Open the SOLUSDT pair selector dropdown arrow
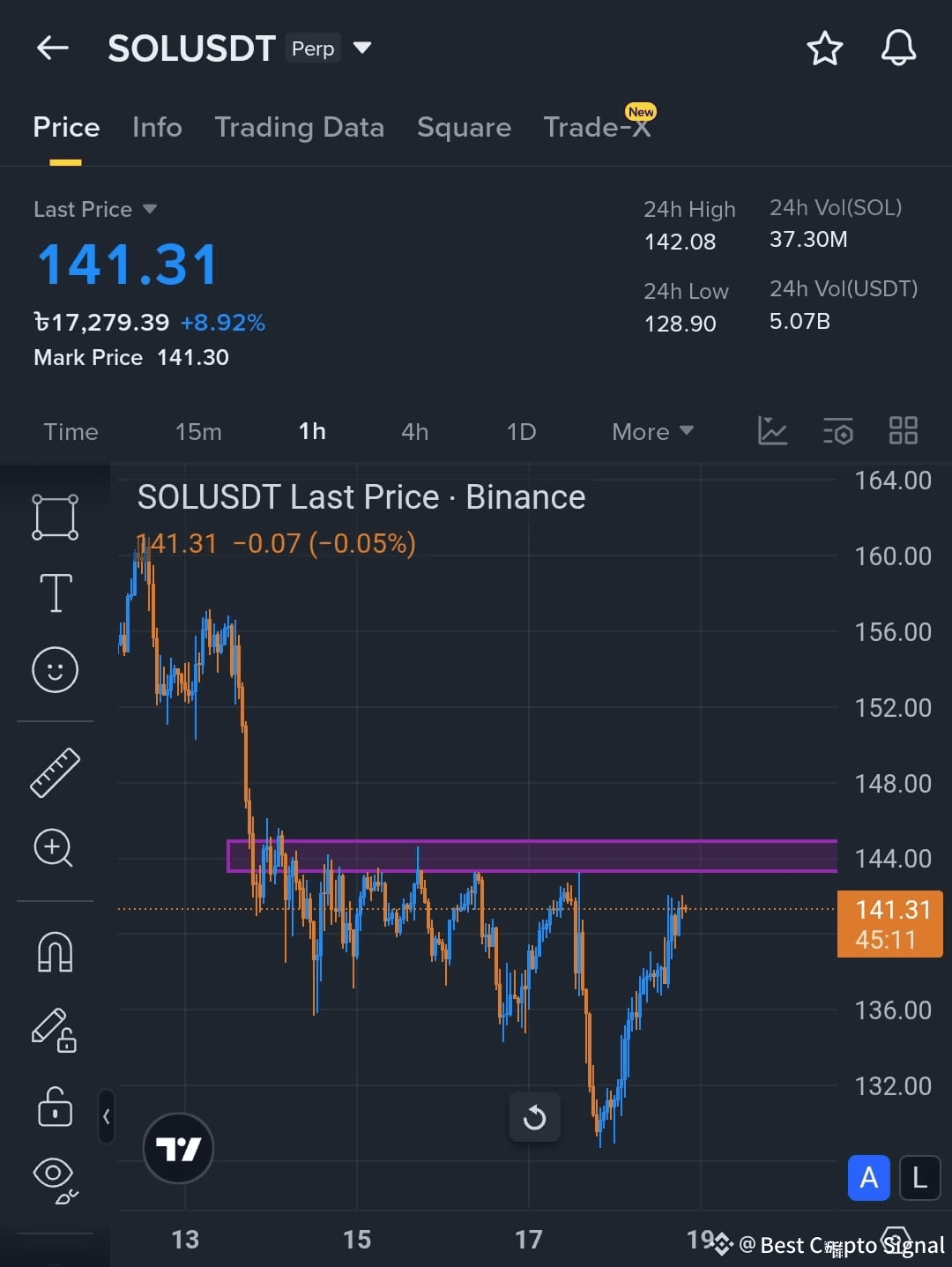 (362, 48)
